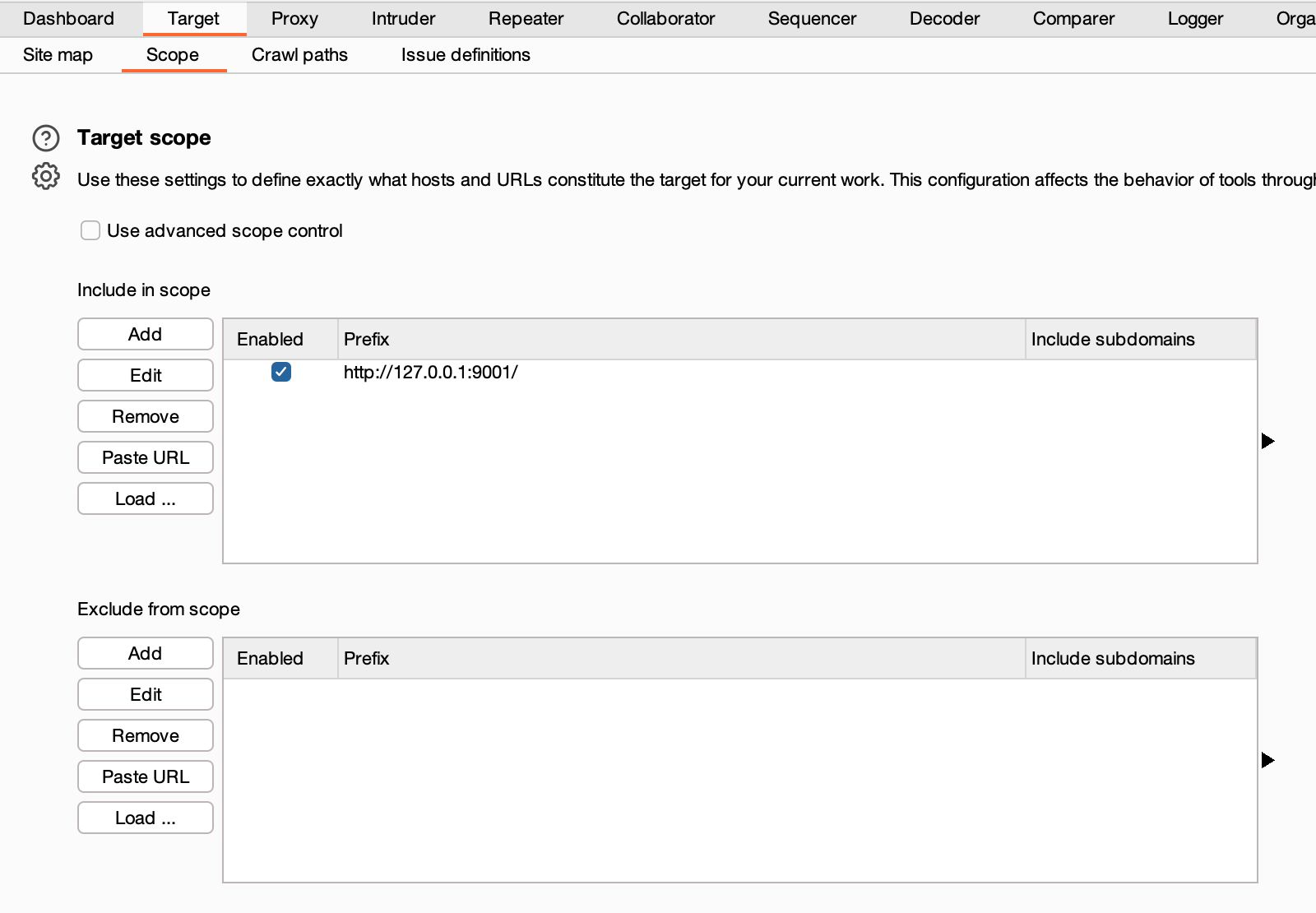Click Add under Include in scope
This screenshot has height=913, width=1316.
[146, 335]
